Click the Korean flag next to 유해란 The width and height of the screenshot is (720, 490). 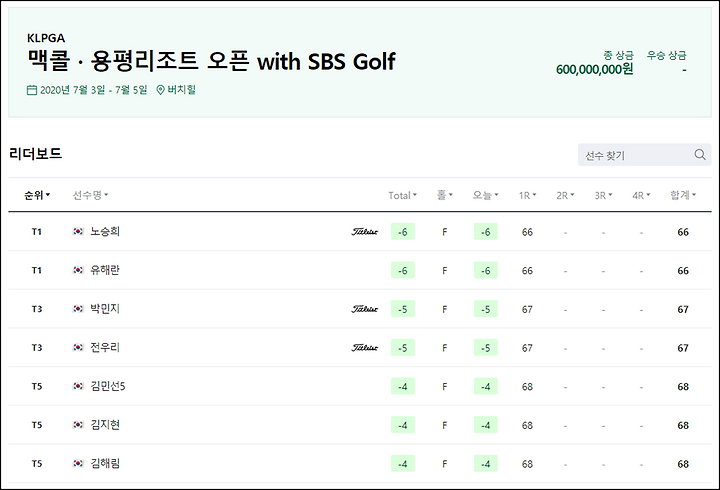(x=78, y=270)
